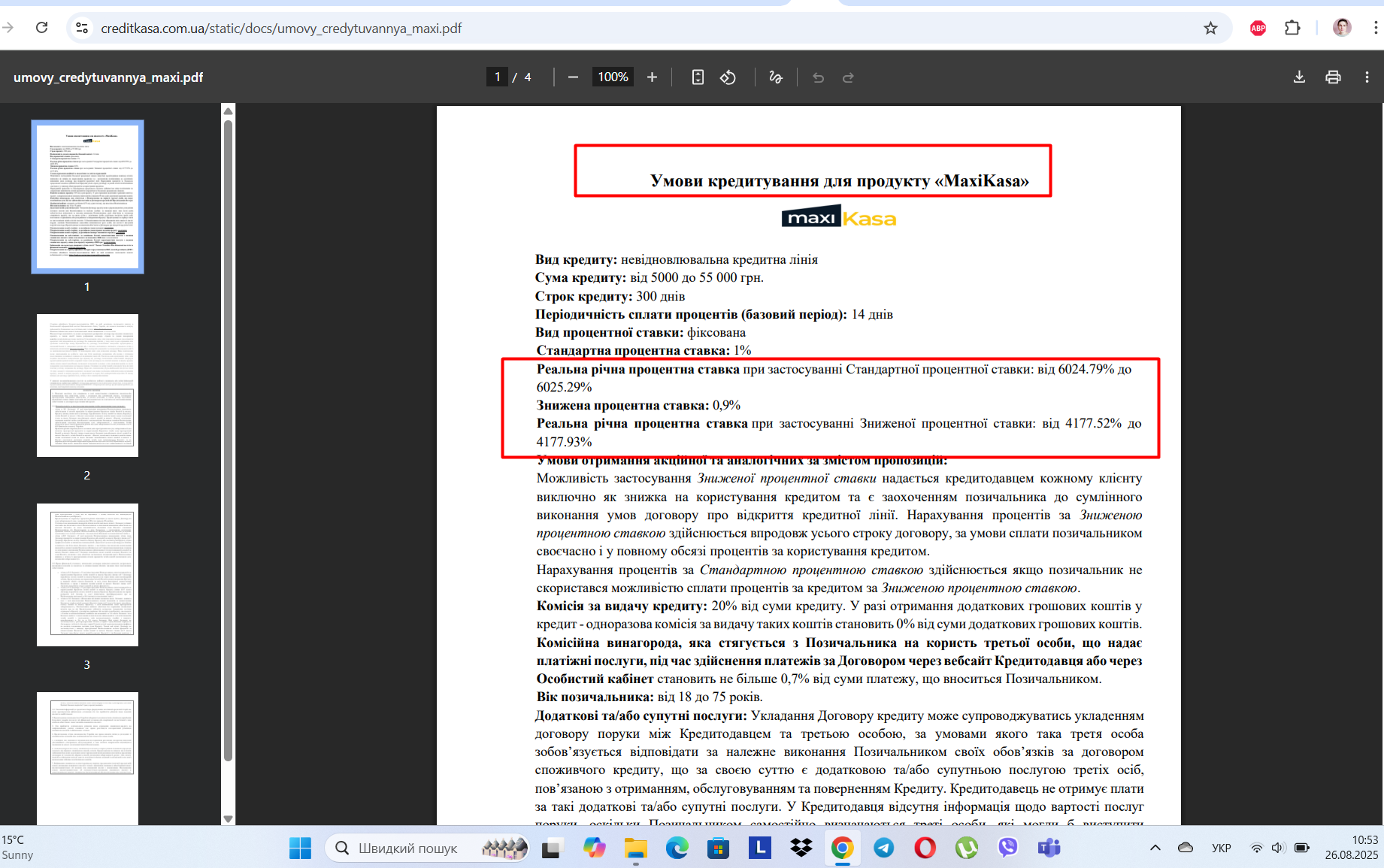Open OneDrive cloud tray icon
This screenshot has width=1384, height=868.
(1186, 848)
